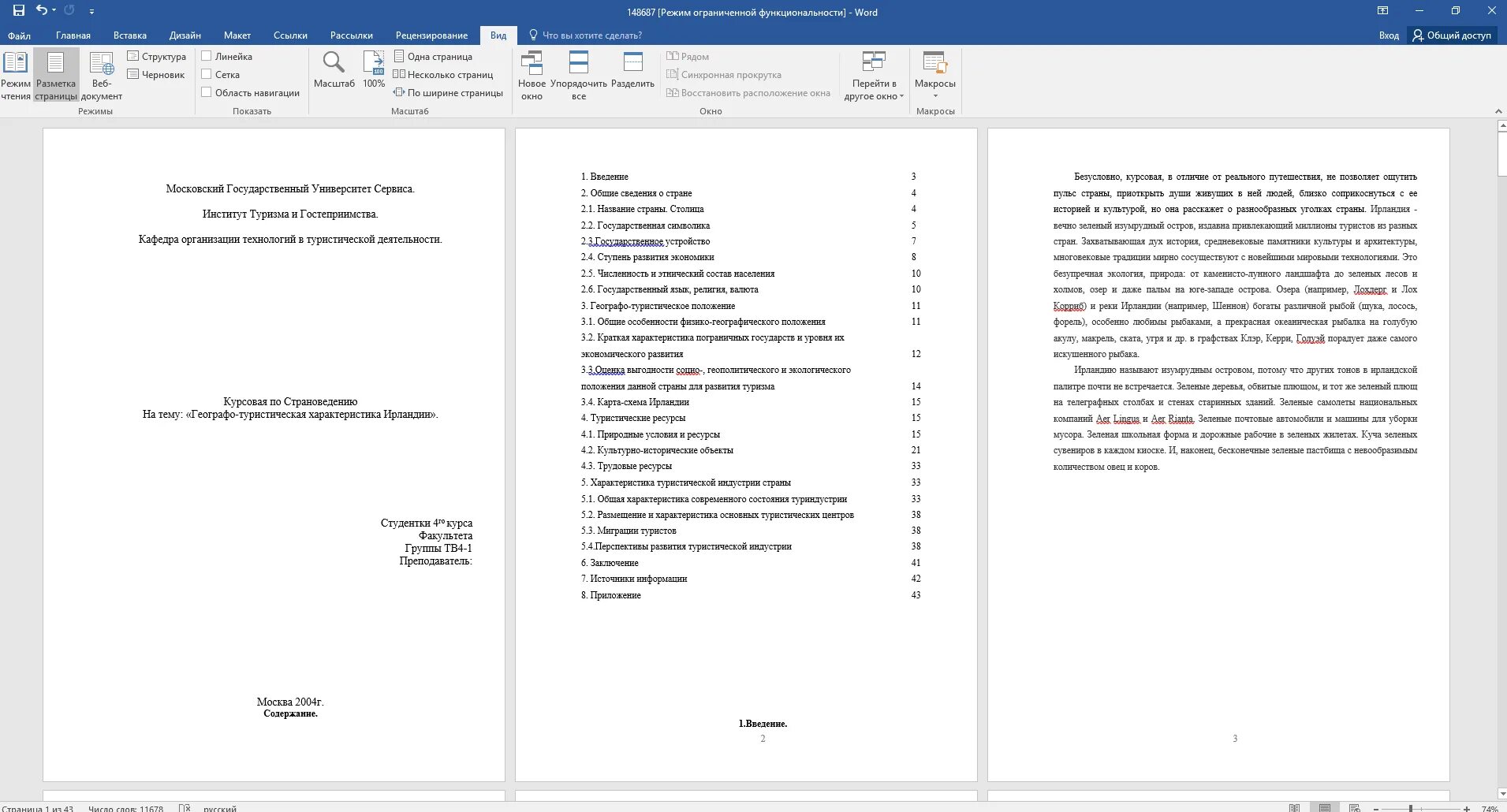Click the Undo arrow icon
Screen dimensions: 1507x812
click(x=41, y=10)
